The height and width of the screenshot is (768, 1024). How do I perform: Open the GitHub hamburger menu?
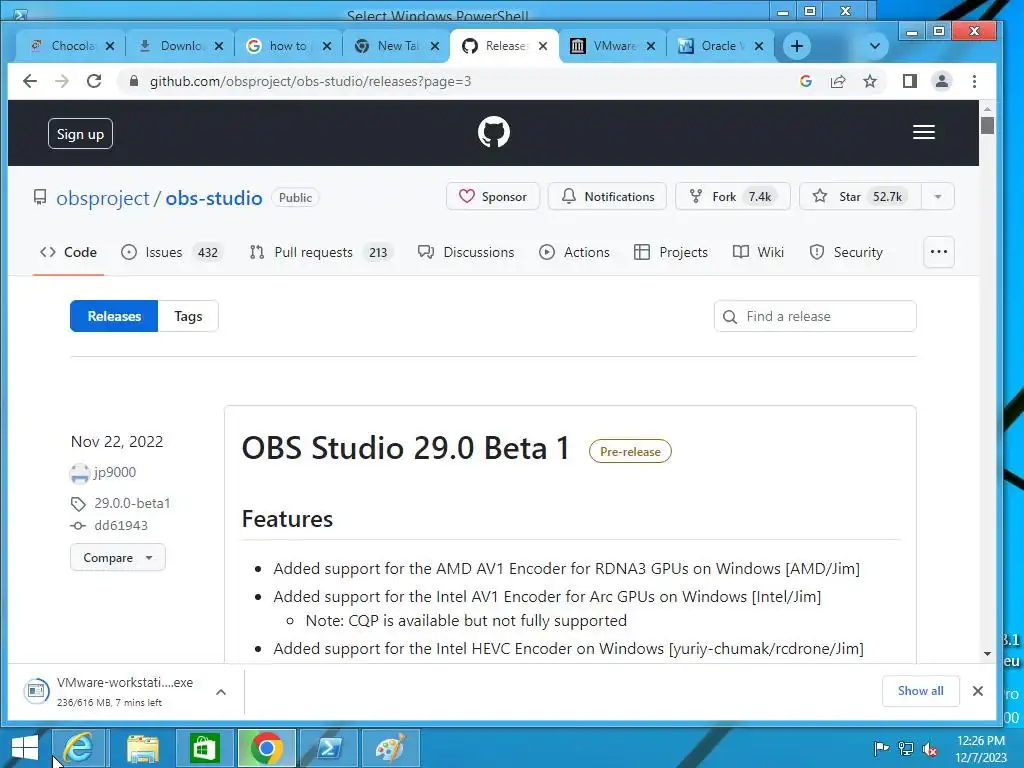923,133
